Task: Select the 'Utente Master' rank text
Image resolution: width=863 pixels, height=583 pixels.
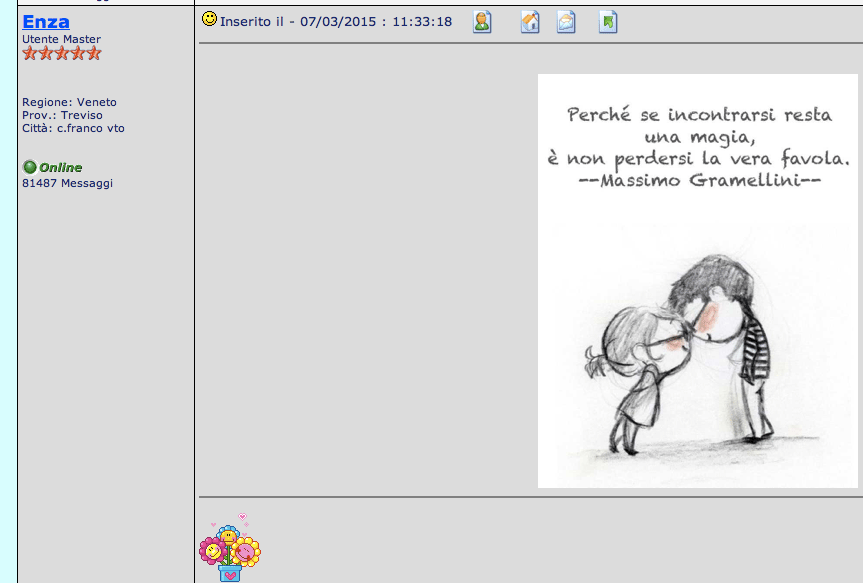Action: click(x=62, y=39)
